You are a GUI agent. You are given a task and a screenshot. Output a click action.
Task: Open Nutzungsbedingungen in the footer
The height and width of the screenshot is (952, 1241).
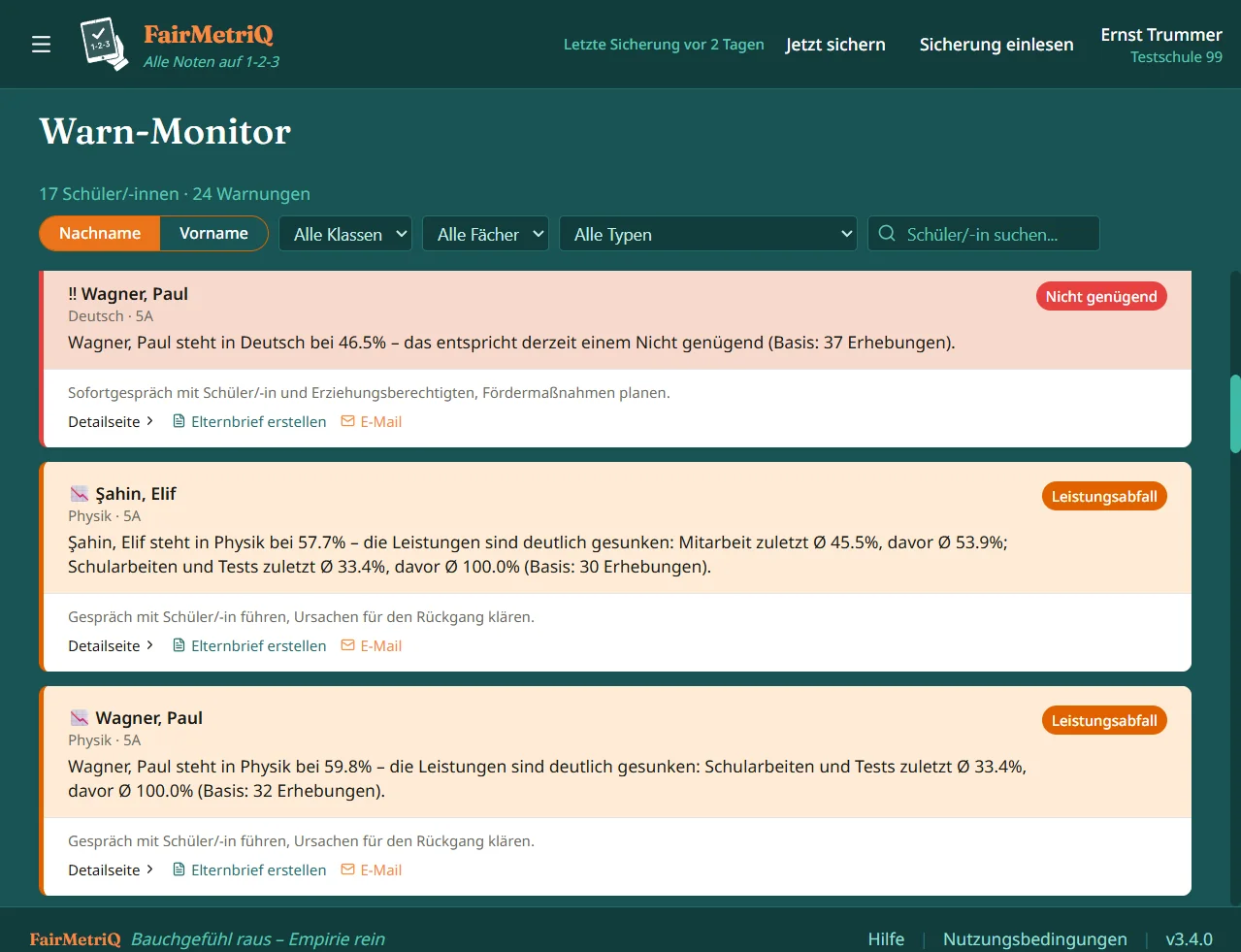tap(1035, 938)
